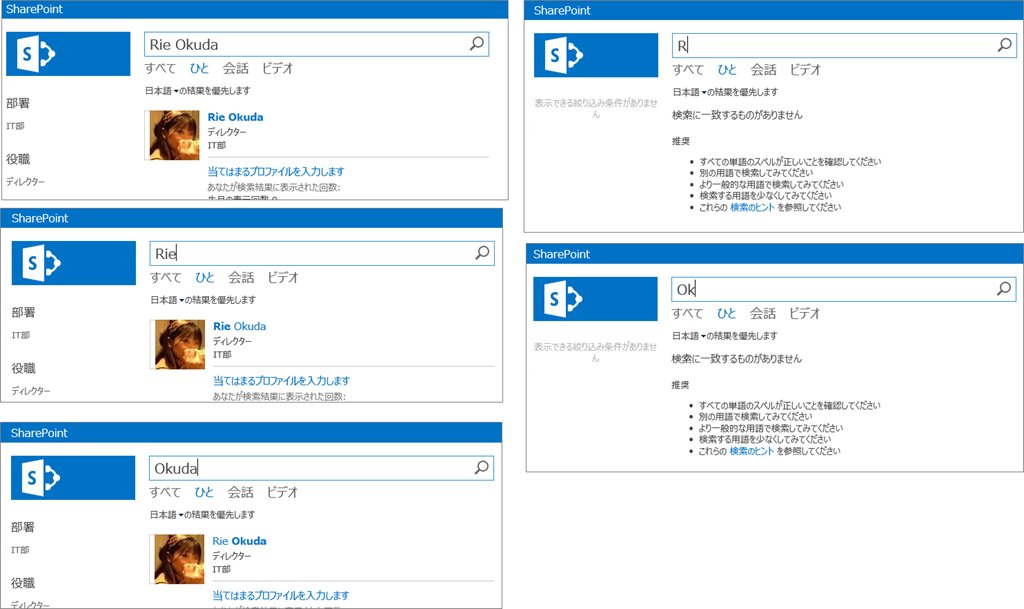Open 検索のヒント link in the 'R' query panel

click(752, 207)
